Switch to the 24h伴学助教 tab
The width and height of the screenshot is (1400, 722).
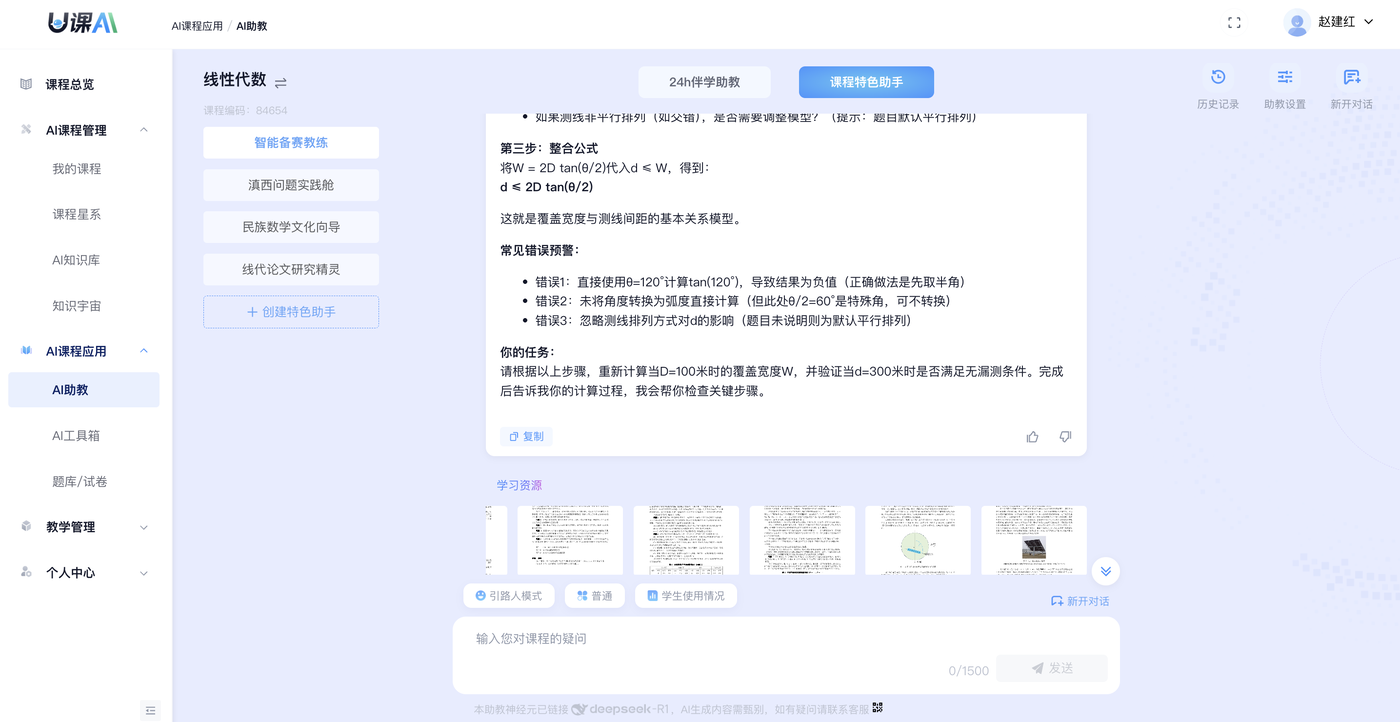(x=704, y=82)
